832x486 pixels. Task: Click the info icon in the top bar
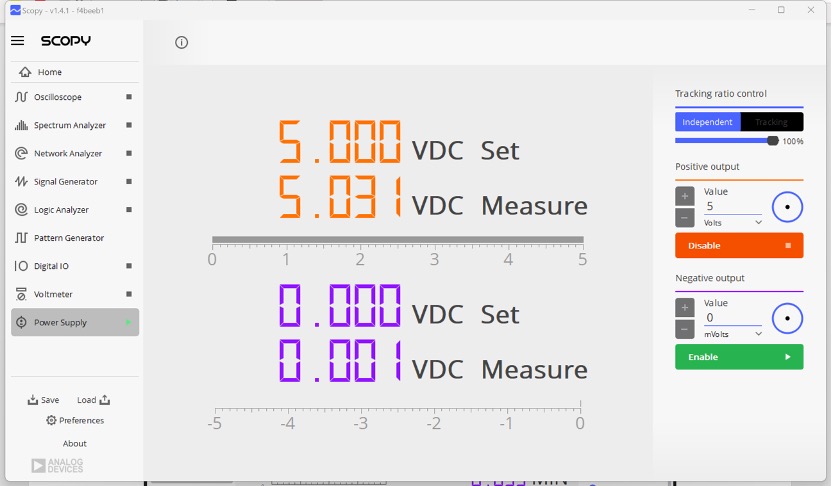click(x=181, y=42)
